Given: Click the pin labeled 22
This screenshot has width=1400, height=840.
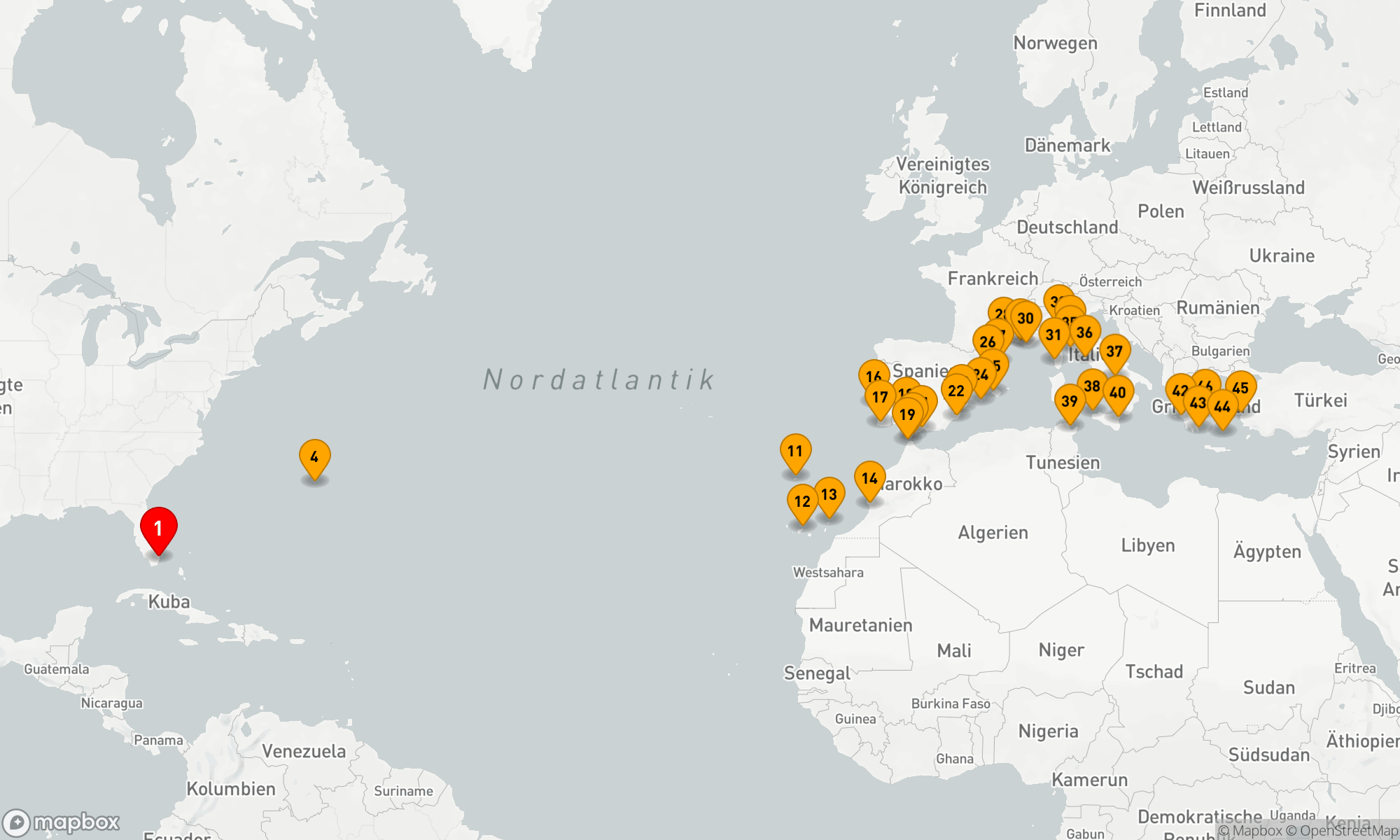Looking at the screenshot, I should 956,391.
